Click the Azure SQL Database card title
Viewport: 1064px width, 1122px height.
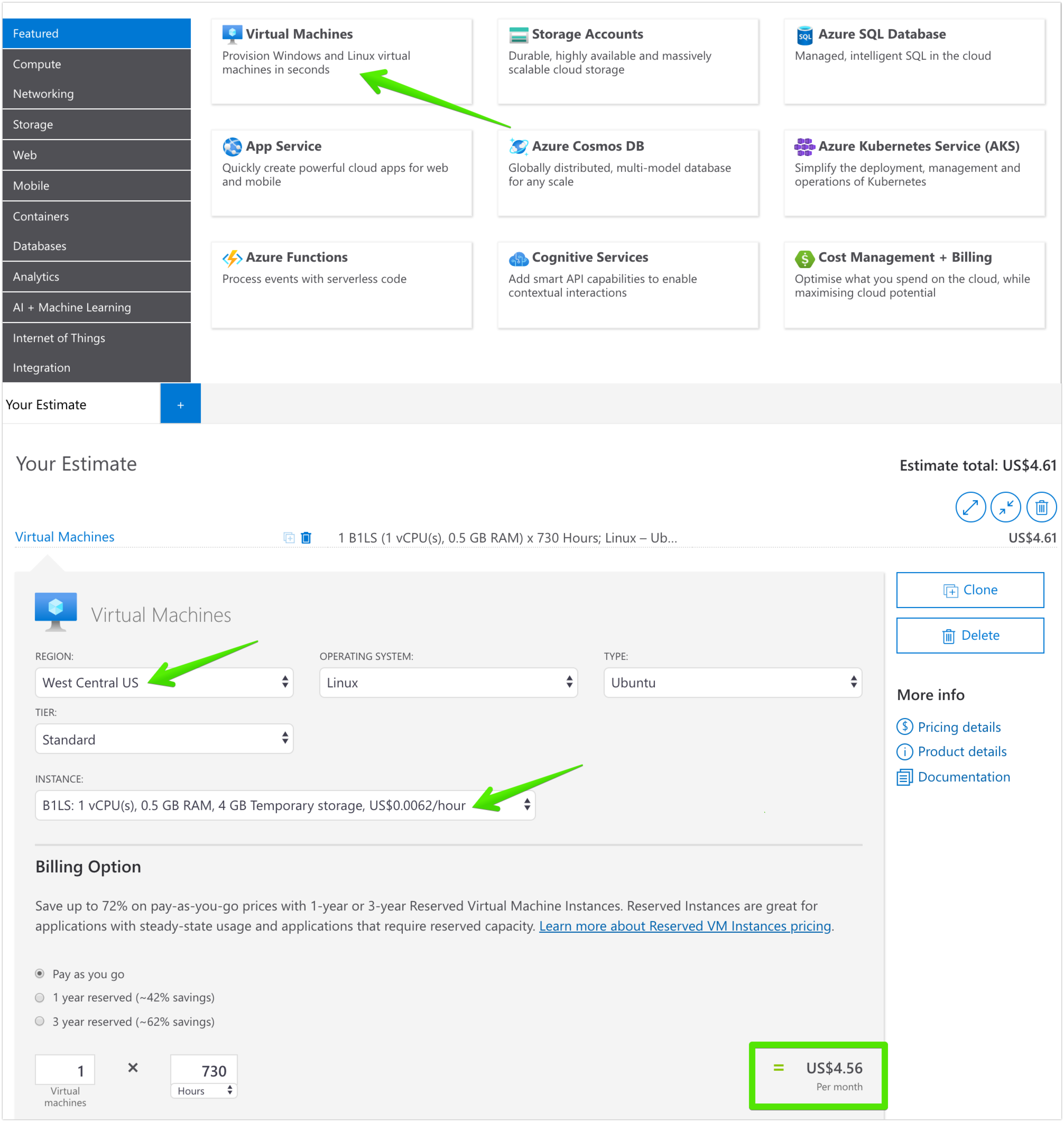pyautogui.click(x=881, y=34)
